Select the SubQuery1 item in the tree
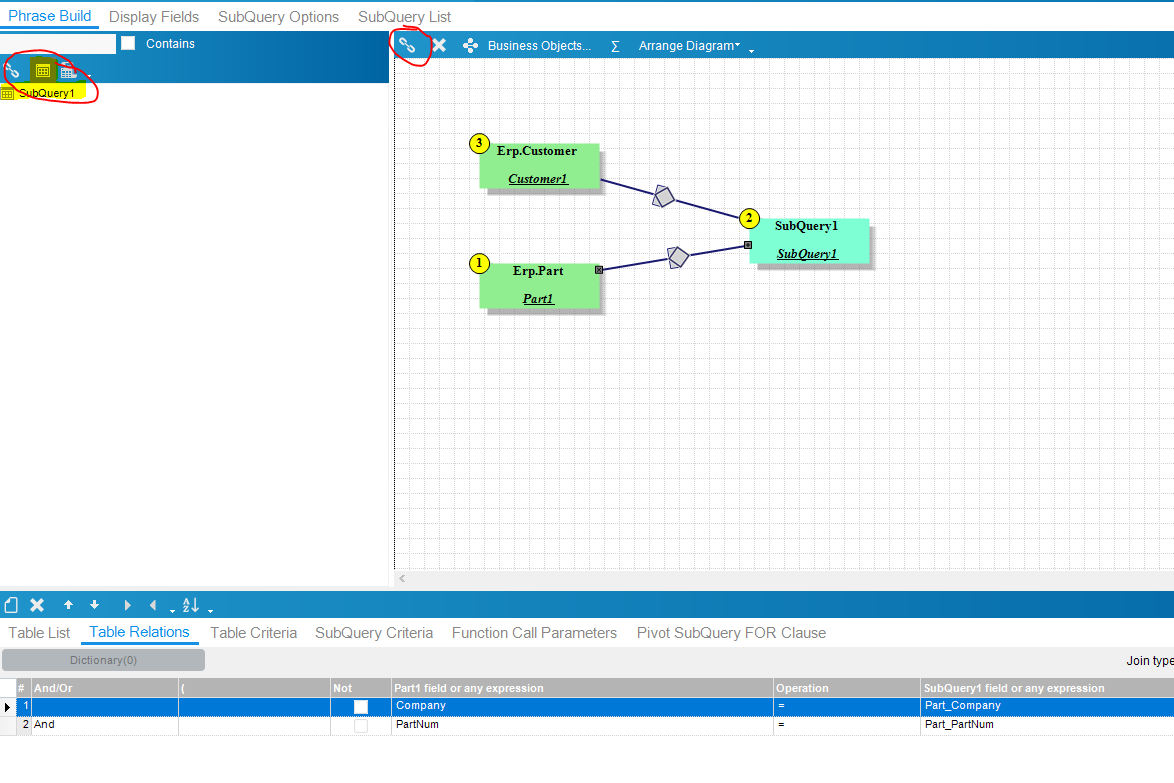1174x783 pixels. [x=46, y=93]
